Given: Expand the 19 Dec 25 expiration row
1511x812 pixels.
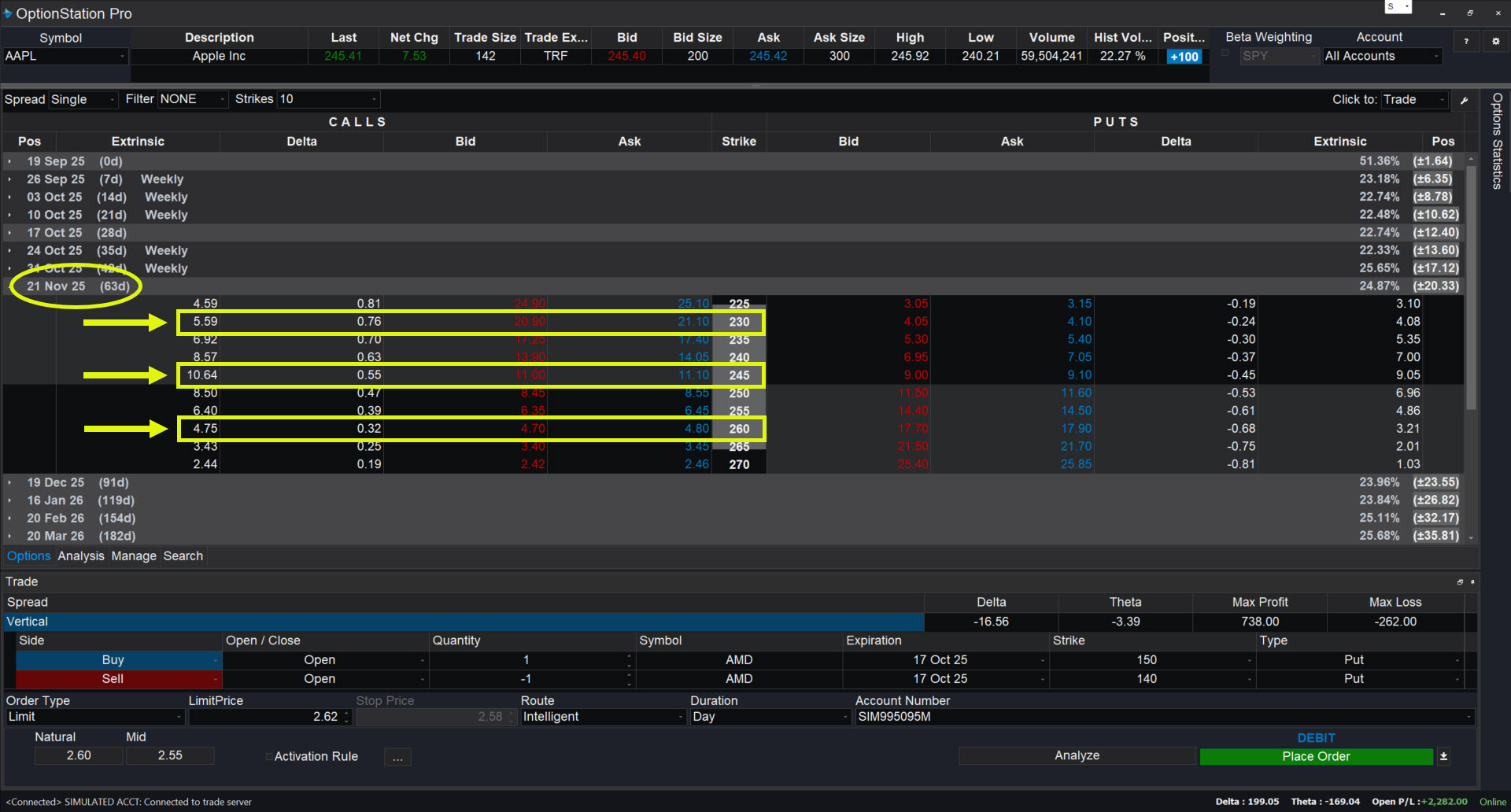Looking at the screenshot, I should click(9, 482).
